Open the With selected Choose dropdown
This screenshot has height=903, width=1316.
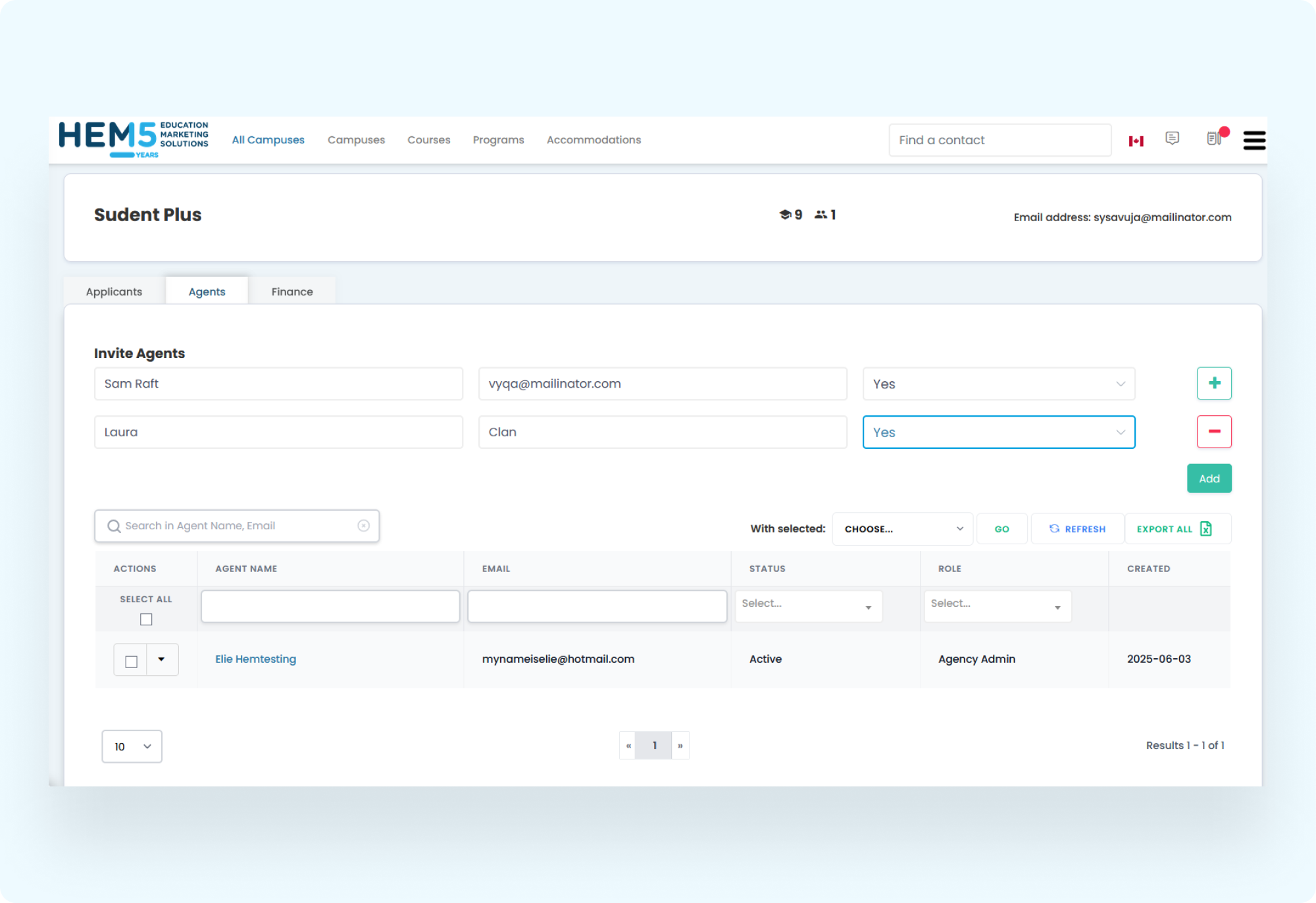(x=902, y=529)
